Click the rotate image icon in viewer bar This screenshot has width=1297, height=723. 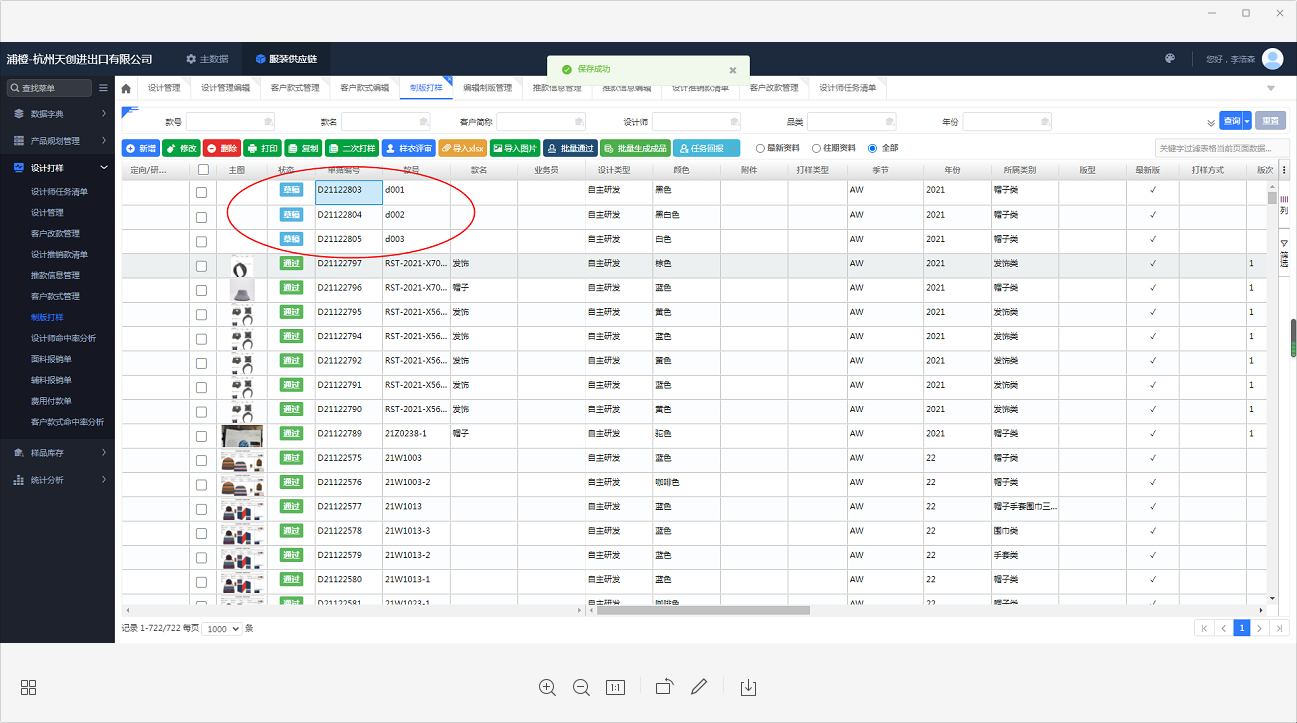click(665, 687)
